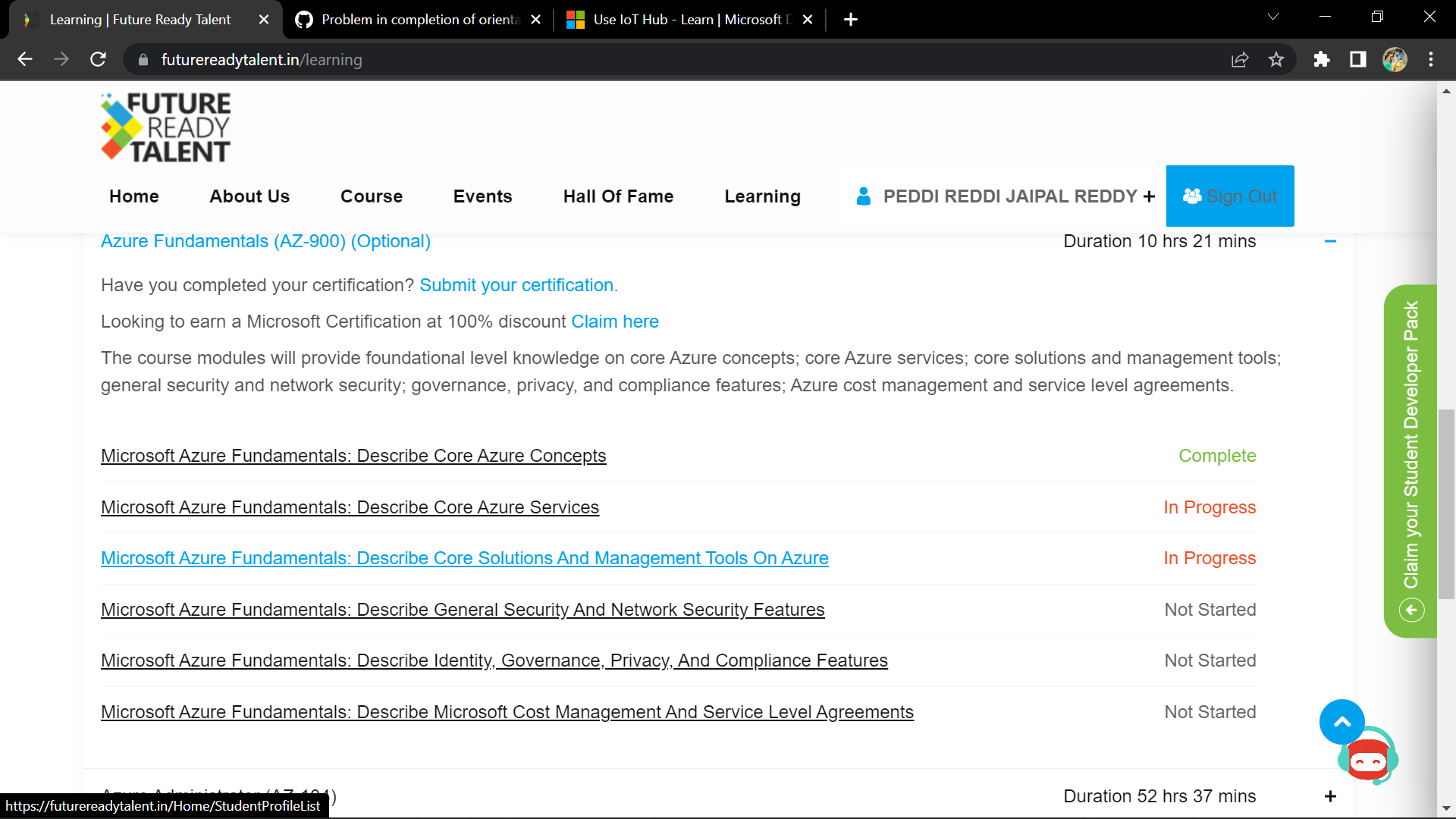Click the chatbot robot icon

1368,761
